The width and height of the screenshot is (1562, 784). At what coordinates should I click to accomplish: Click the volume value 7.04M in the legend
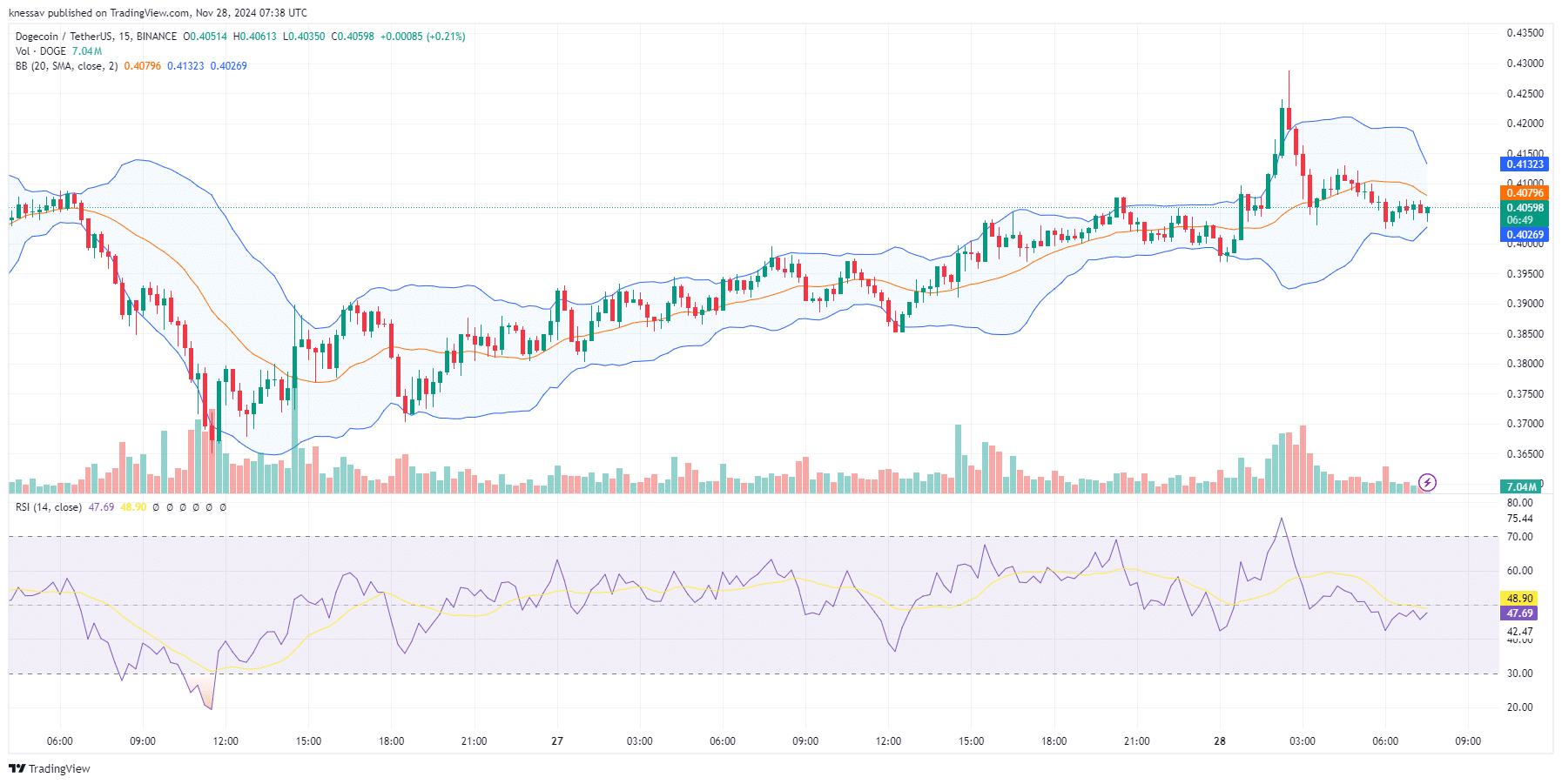point(87,51)
